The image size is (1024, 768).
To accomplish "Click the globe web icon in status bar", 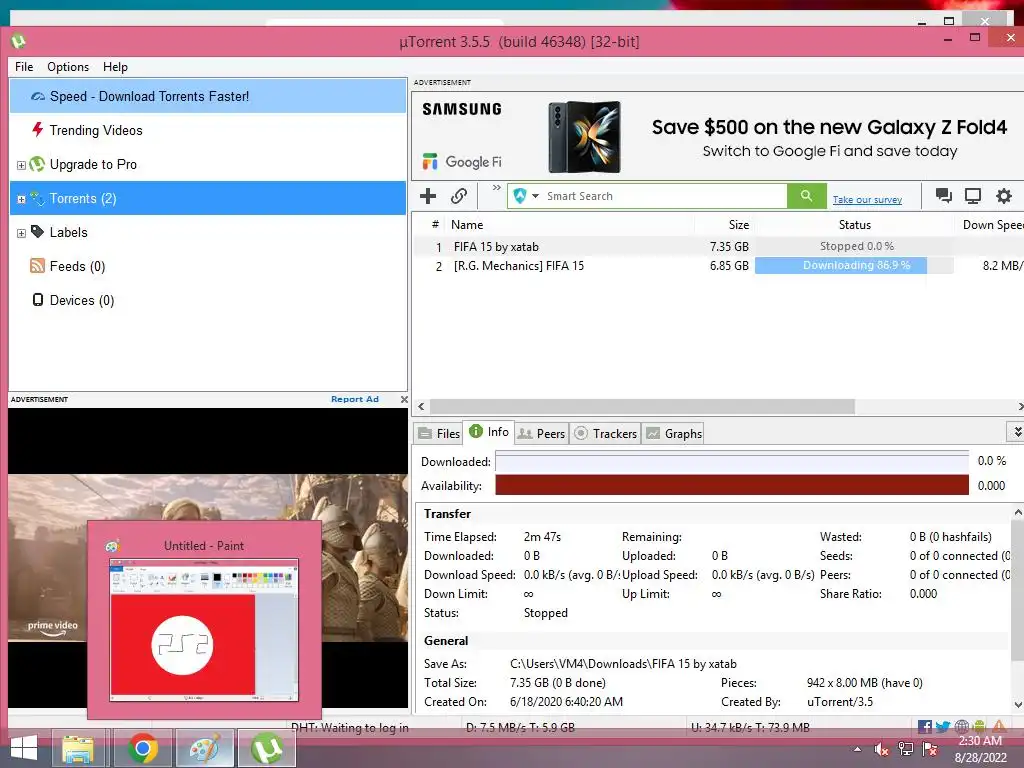I will (961, 726).
